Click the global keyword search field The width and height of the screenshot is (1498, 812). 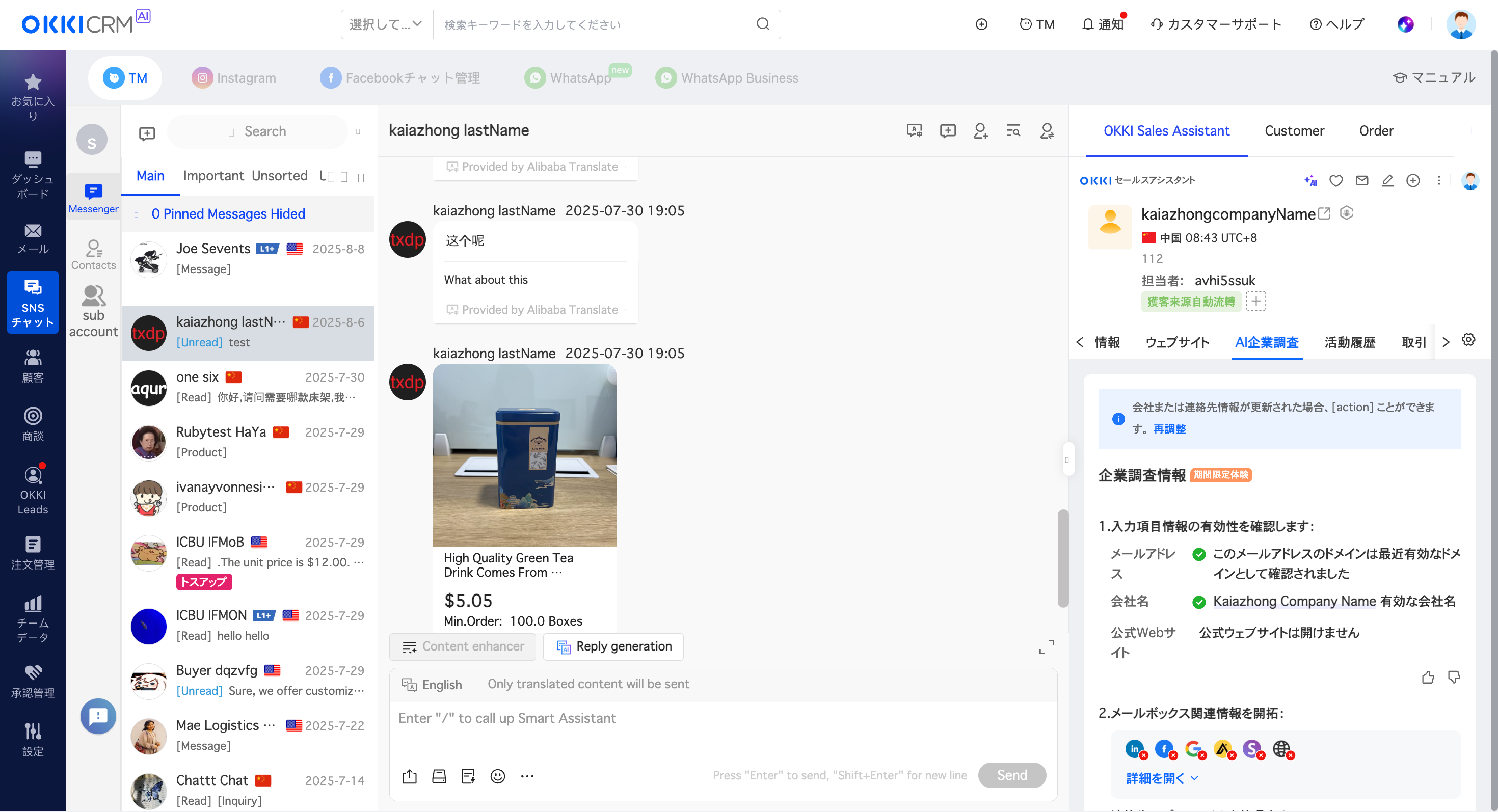coord(606,24)
